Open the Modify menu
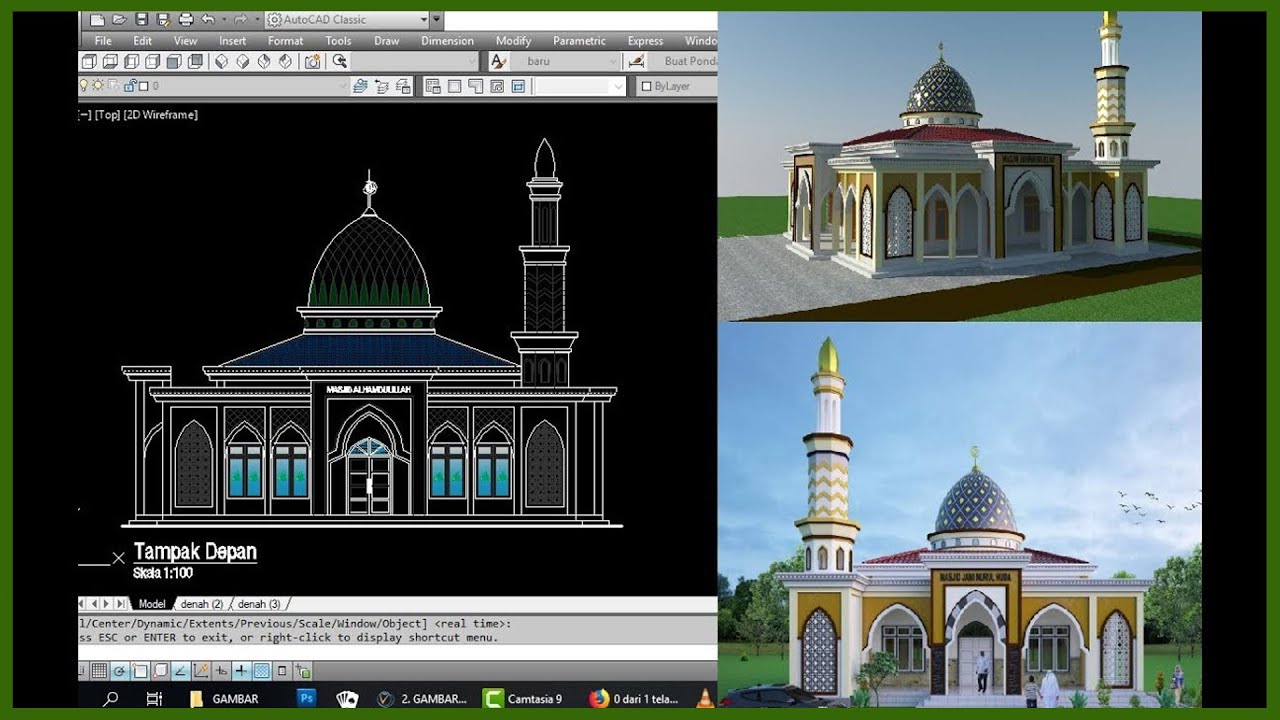The height and width of the screenshot is (720, 1280). click(x=513, y=41)
